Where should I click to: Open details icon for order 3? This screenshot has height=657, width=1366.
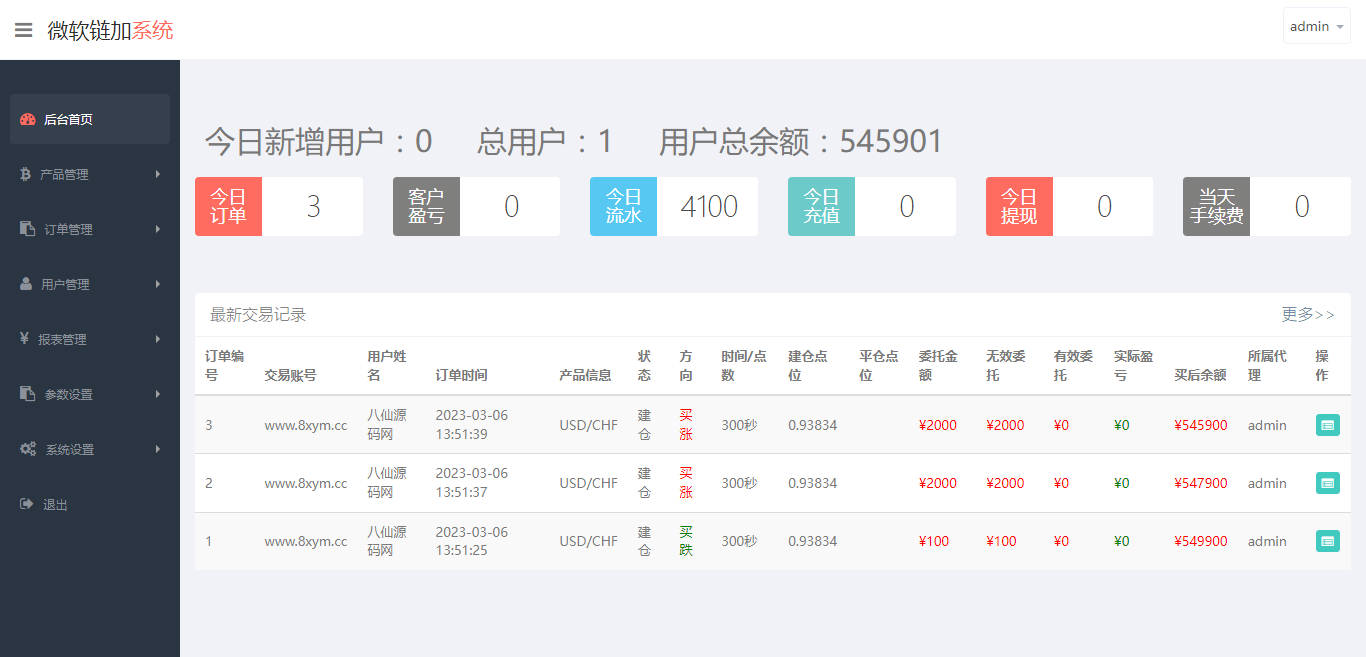(x=1327, y=425)
